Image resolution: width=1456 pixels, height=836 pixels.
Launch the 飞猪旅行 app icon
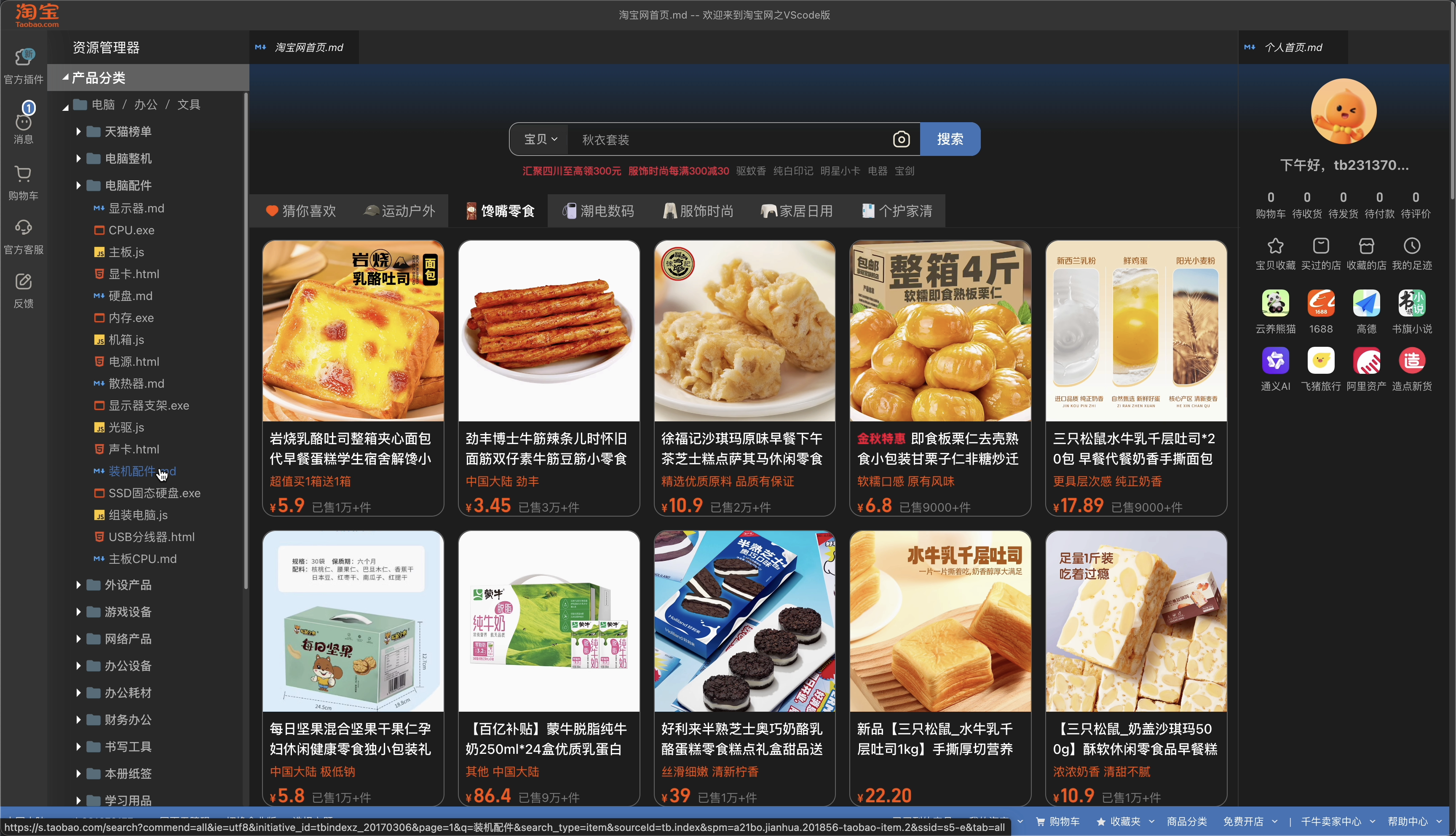point(1321,361)
